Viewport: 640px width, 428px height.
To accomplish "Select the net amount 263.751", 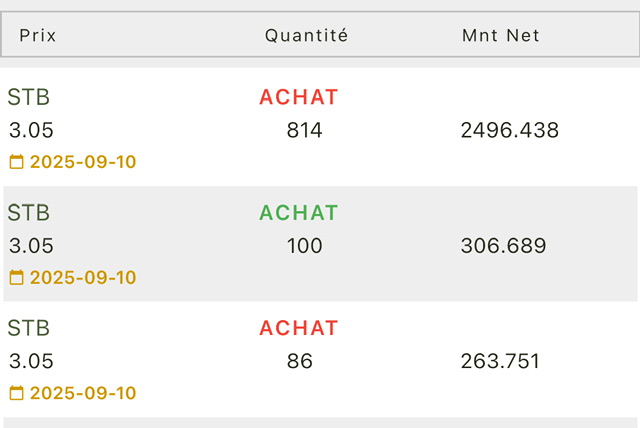I will pyautogui.click(x=500, y=361).
